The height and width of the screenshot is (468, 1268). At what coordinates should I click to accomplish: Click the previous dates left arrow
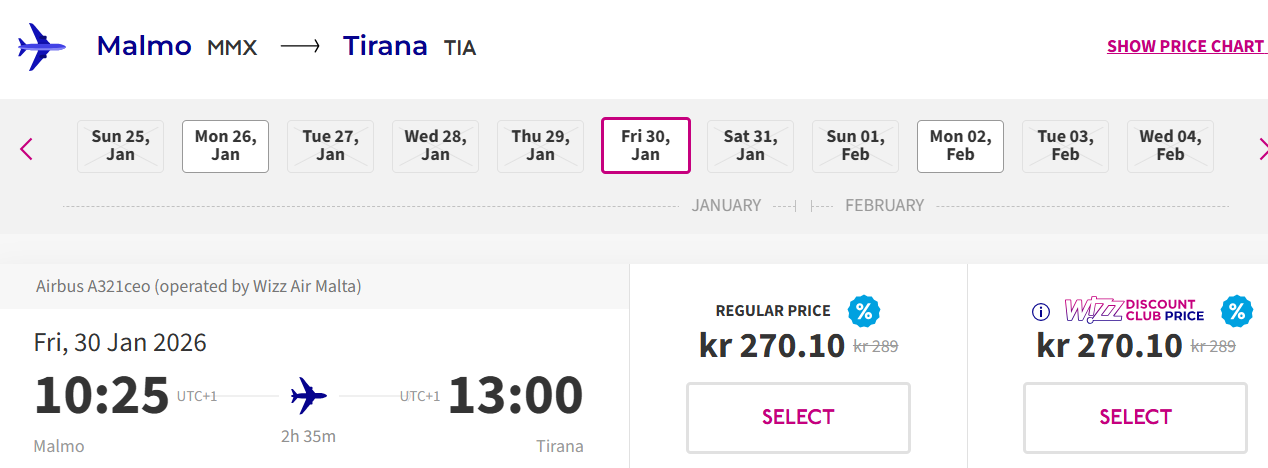27,149
